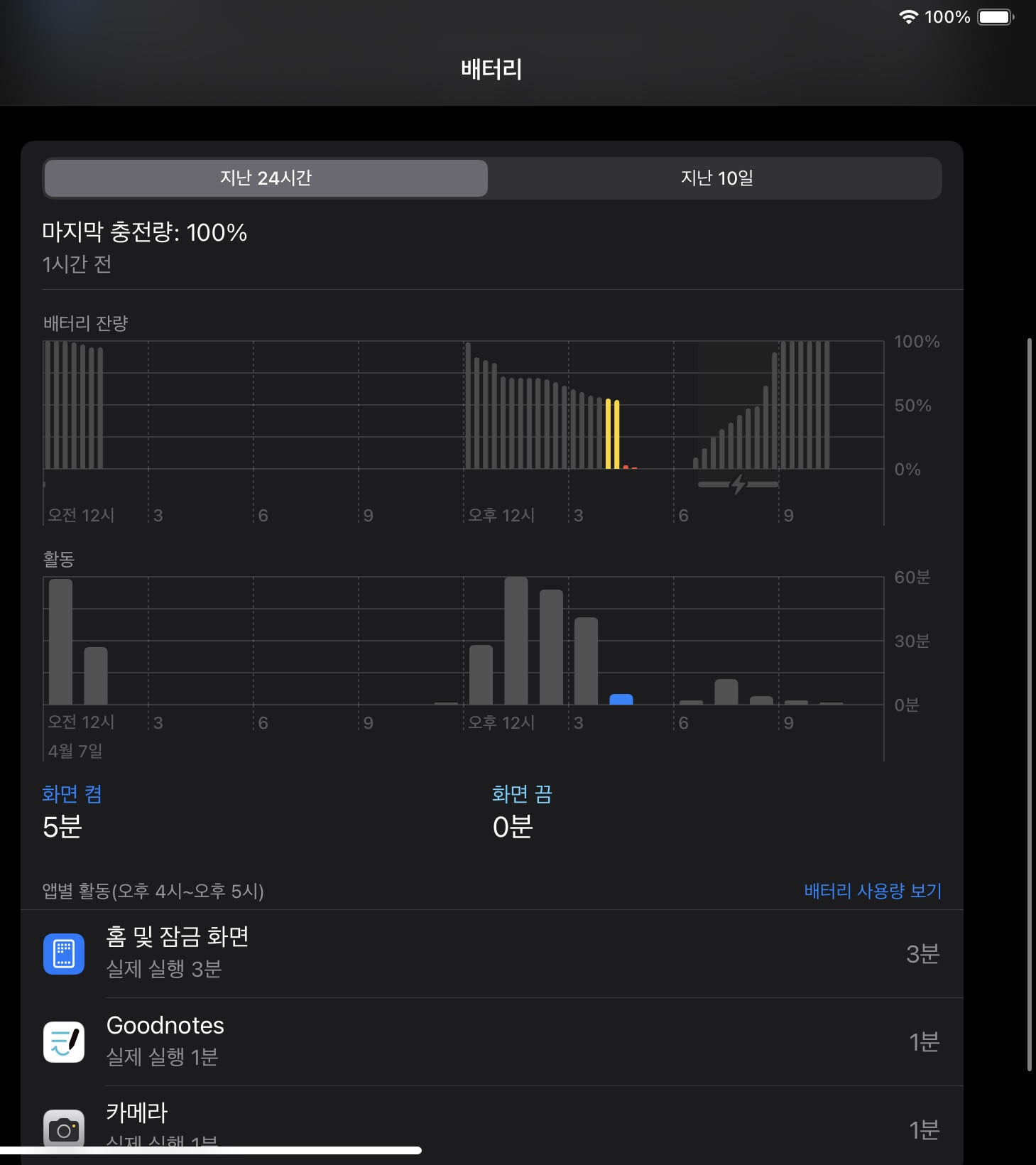The image size is (1036, 1165).
Task: Tap the 홈 및 잠금 화면 row's 3분 value
Action: click(922, 953)
